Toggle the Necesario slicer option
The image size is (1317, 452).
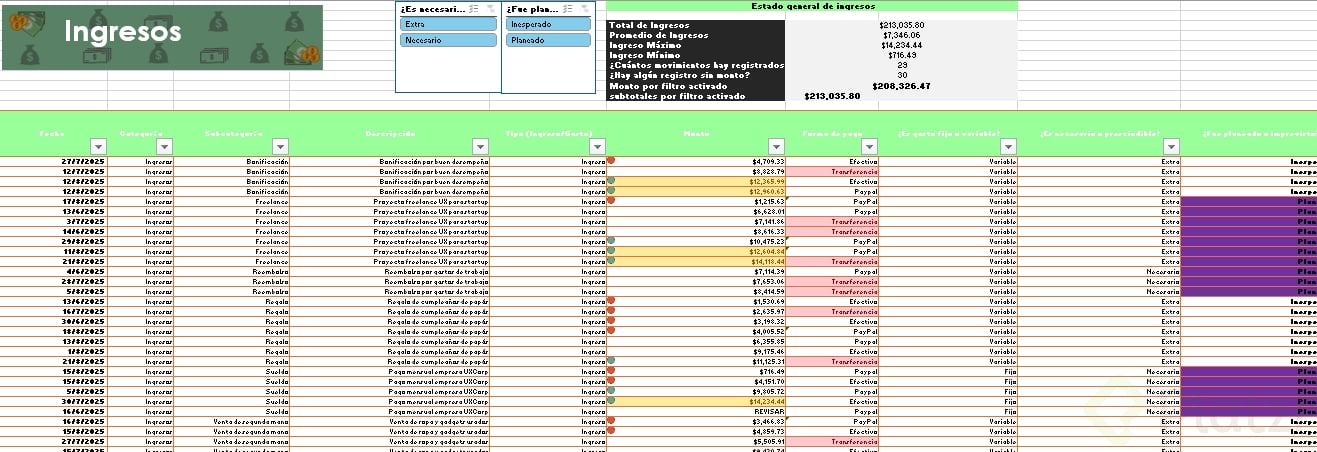point(449,40)
